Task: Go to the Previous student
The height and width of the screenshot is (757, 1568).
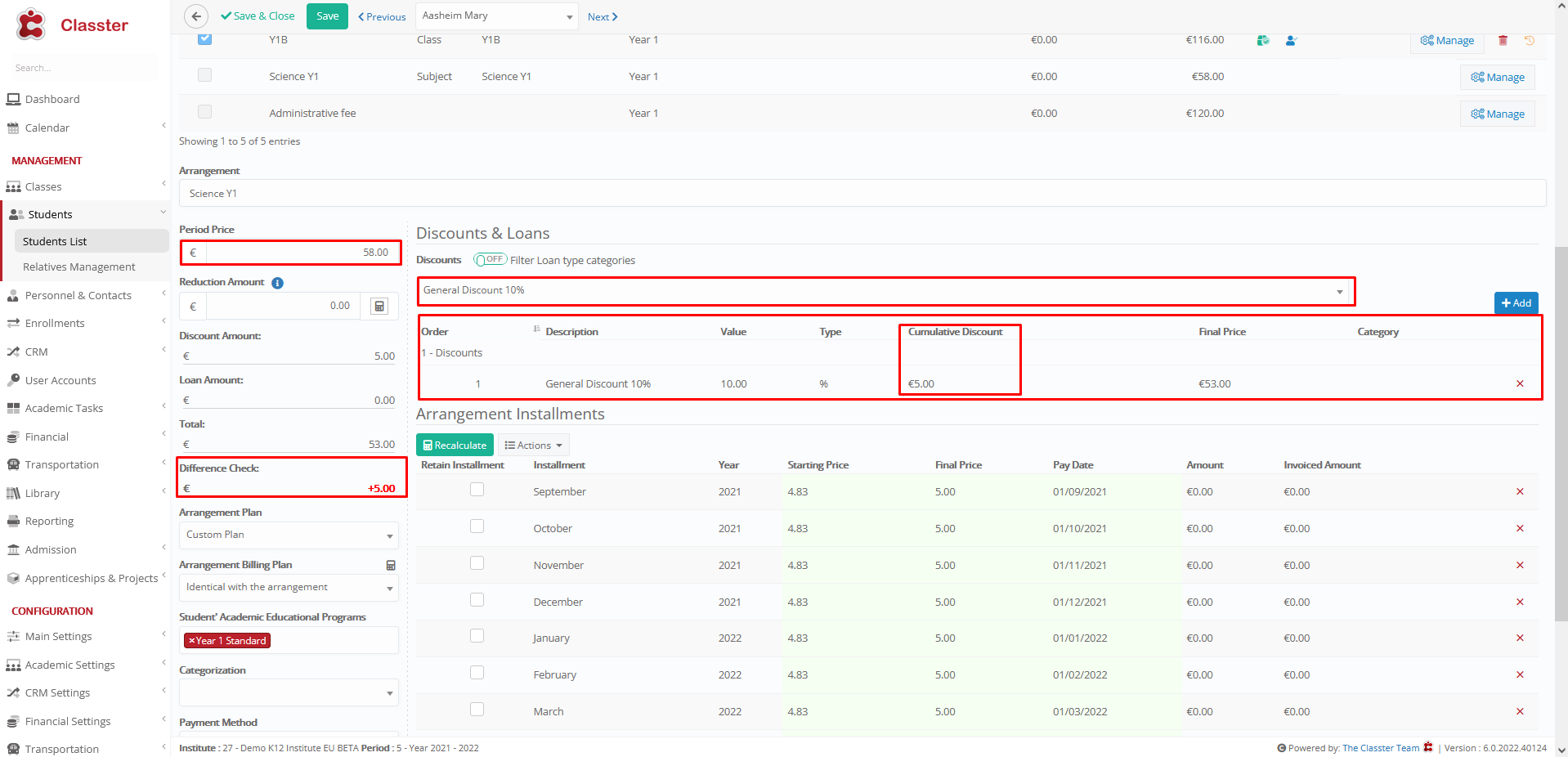Action: pyautogui.click(x=382, y=17)
